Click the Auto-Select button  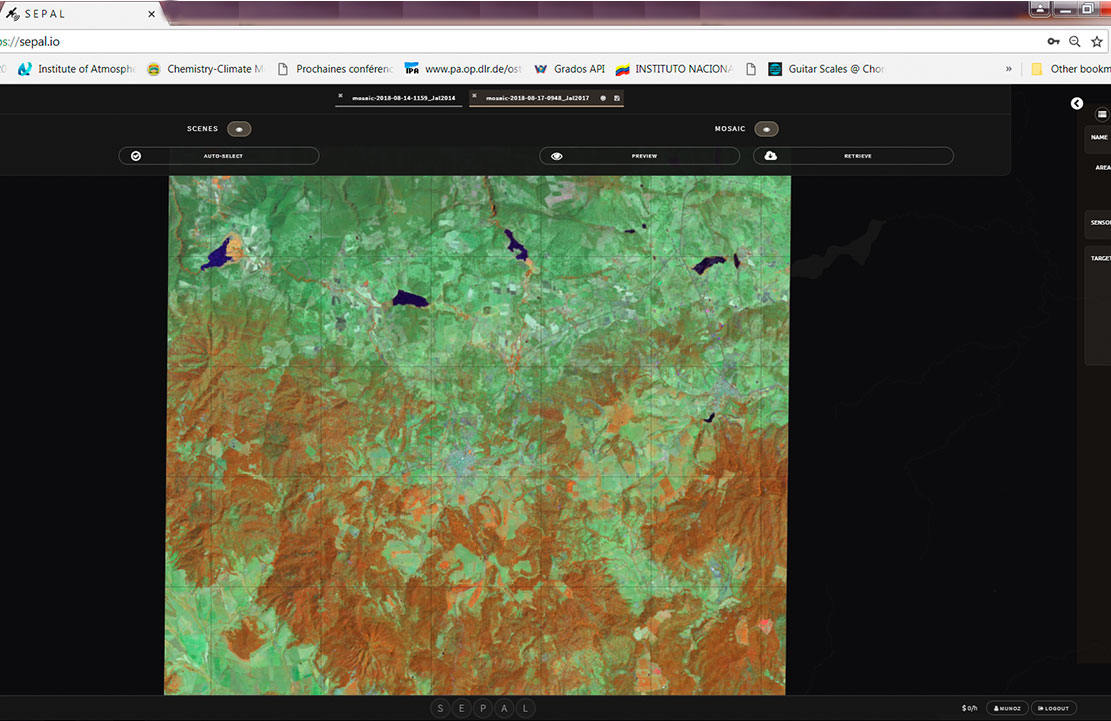[x=219, y=156]
